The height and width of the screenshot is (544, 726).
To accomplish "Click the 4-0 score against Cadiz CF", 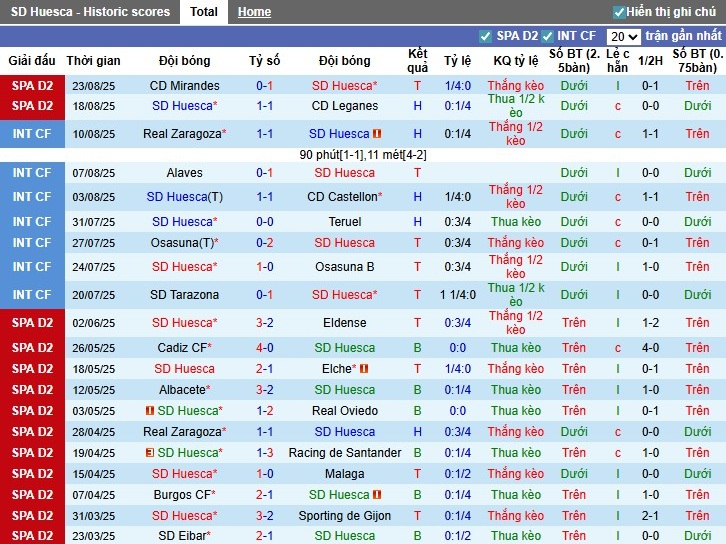I will (264, 348).
